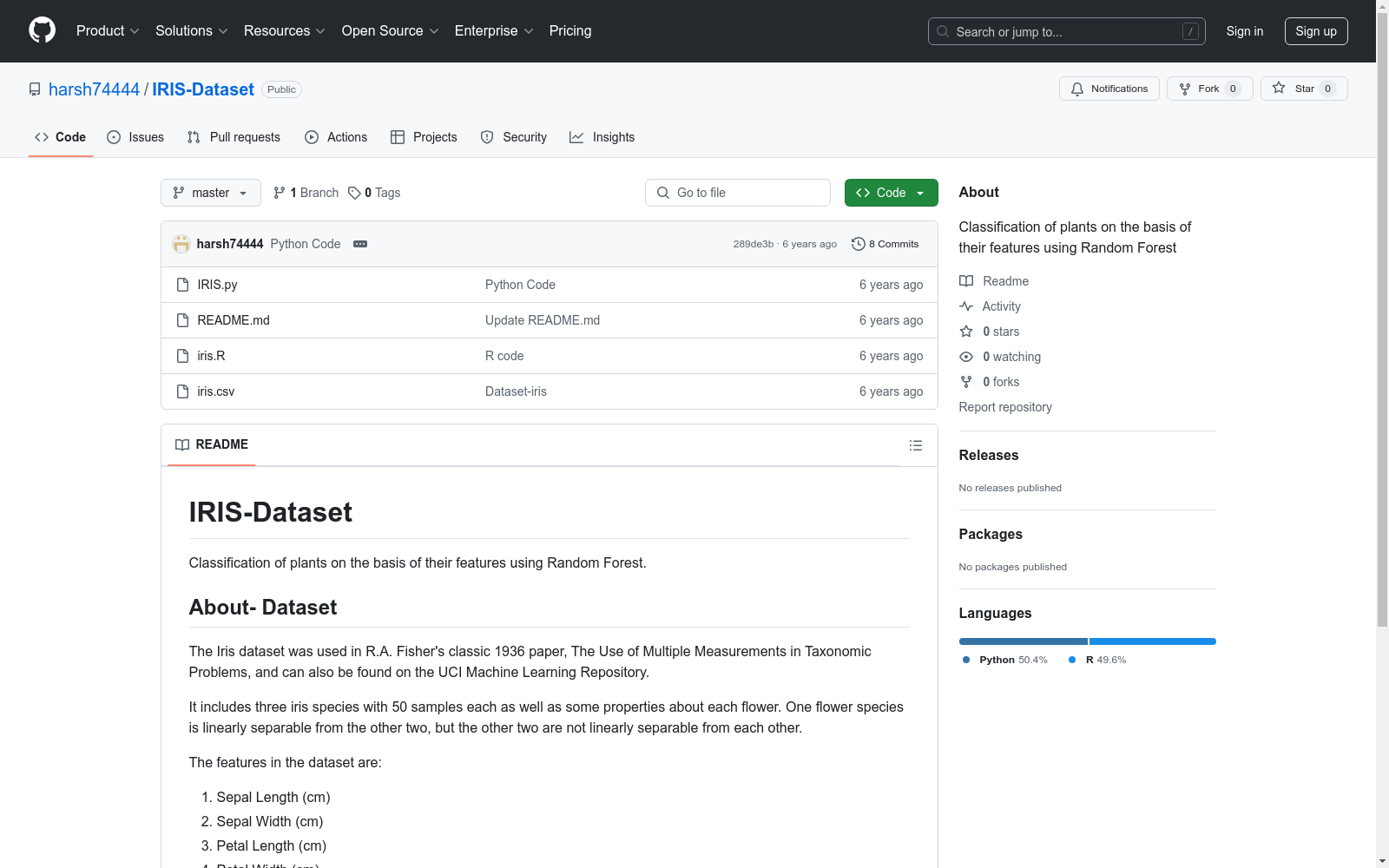Click the eye icon beside 0 watching
This screenshot has width=1389, height=868.
[966, 357]
